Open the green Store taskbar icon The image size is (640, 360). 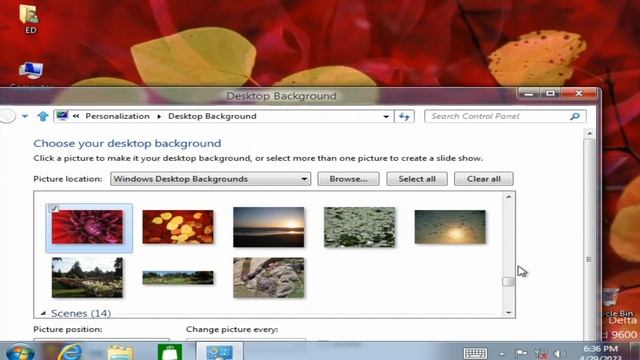coord(170,352)
